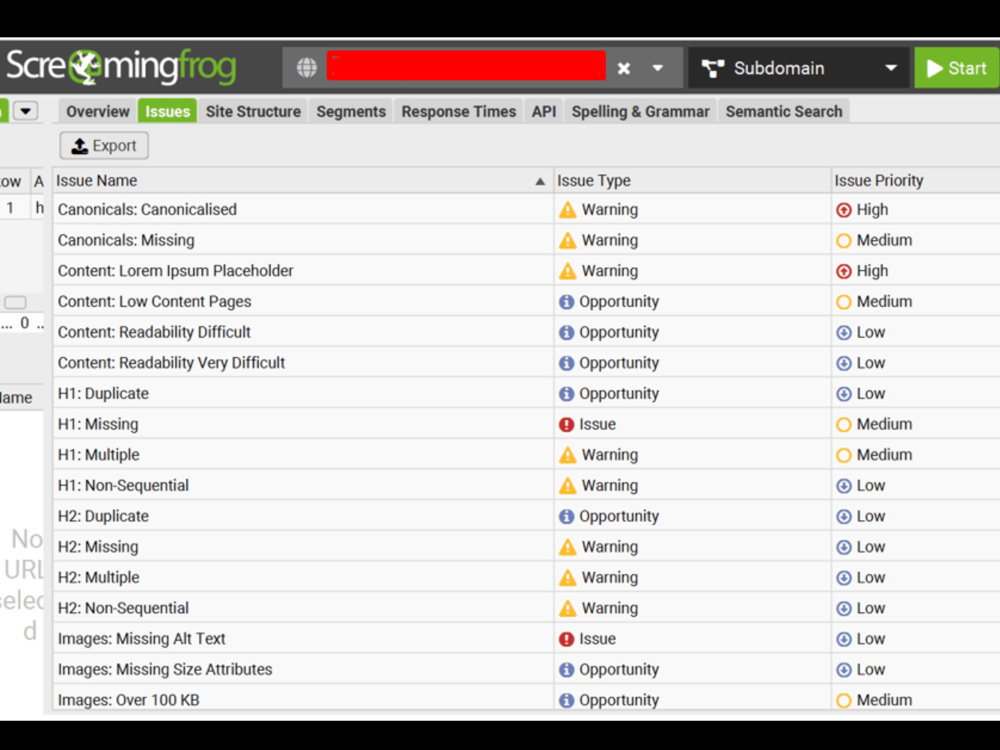Click Medium priority icon for H1: Missing
1000x750 pixels.
click(844, 424)
